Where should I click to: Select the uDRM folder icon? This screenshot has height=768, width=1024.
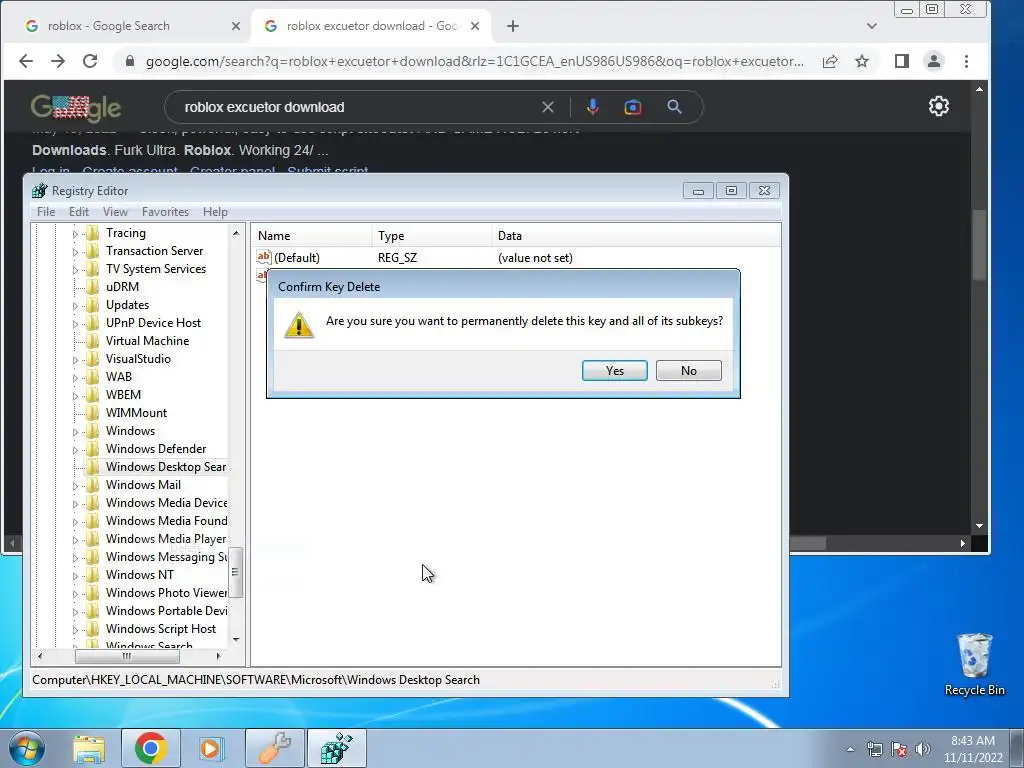(93, 287)
